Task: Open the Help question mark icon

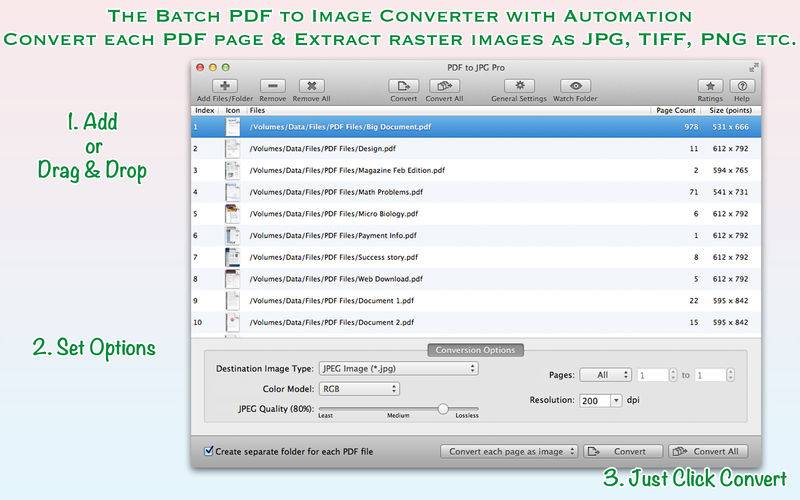Action: coord(742,86)
